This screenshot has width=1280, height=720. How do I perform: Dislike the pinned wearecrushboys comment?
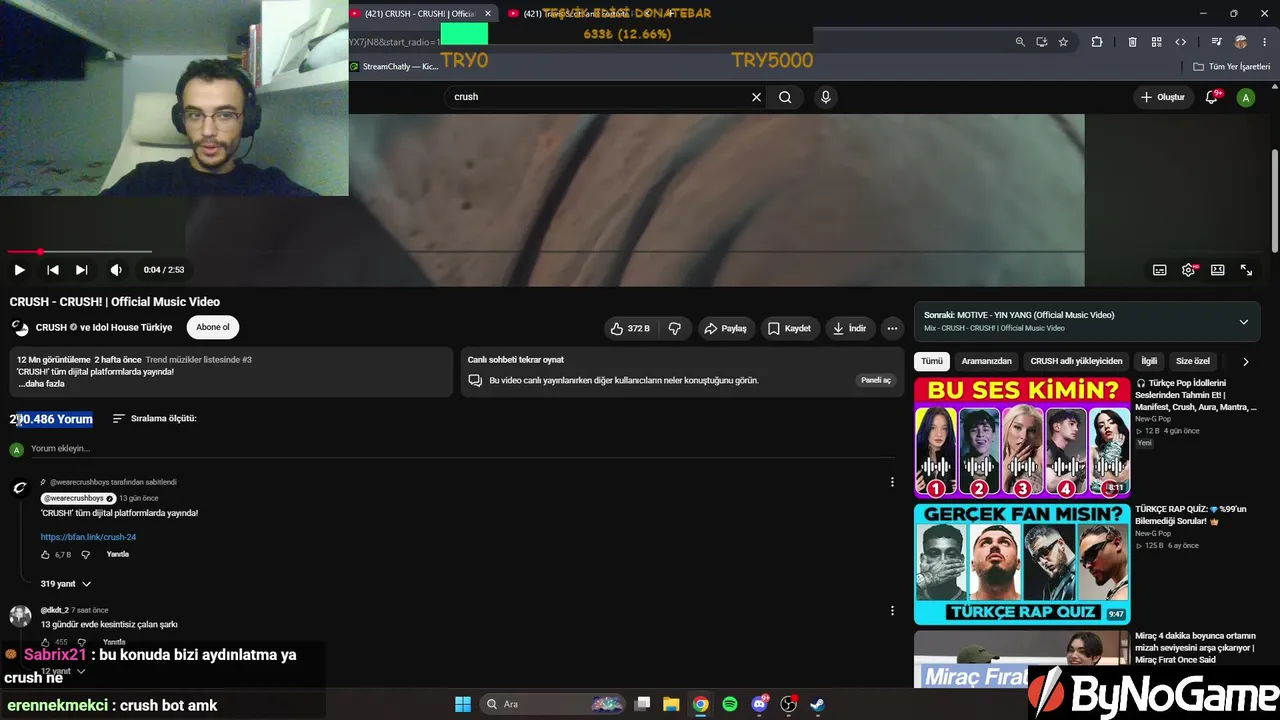tap(85, 555)
